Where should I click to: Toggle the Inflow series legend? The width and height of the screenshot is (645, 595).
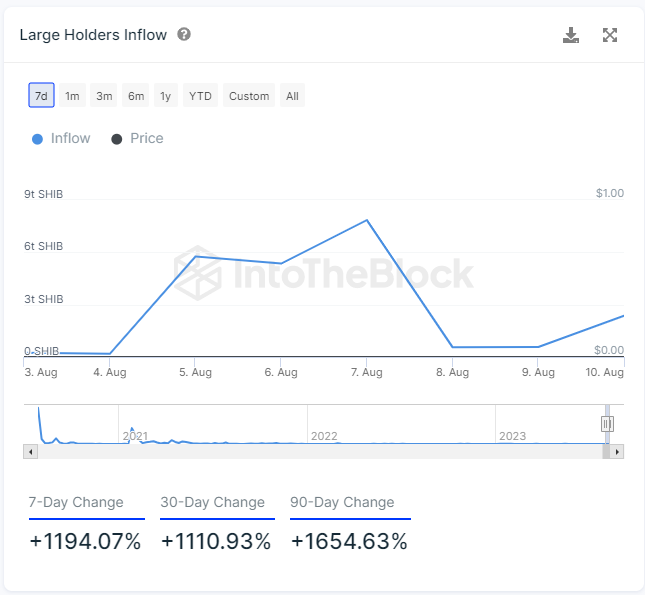(61, 139)
